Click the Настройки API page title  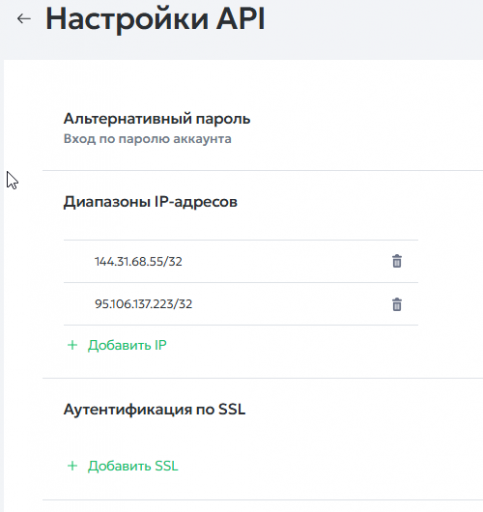[x=155, y=19]
